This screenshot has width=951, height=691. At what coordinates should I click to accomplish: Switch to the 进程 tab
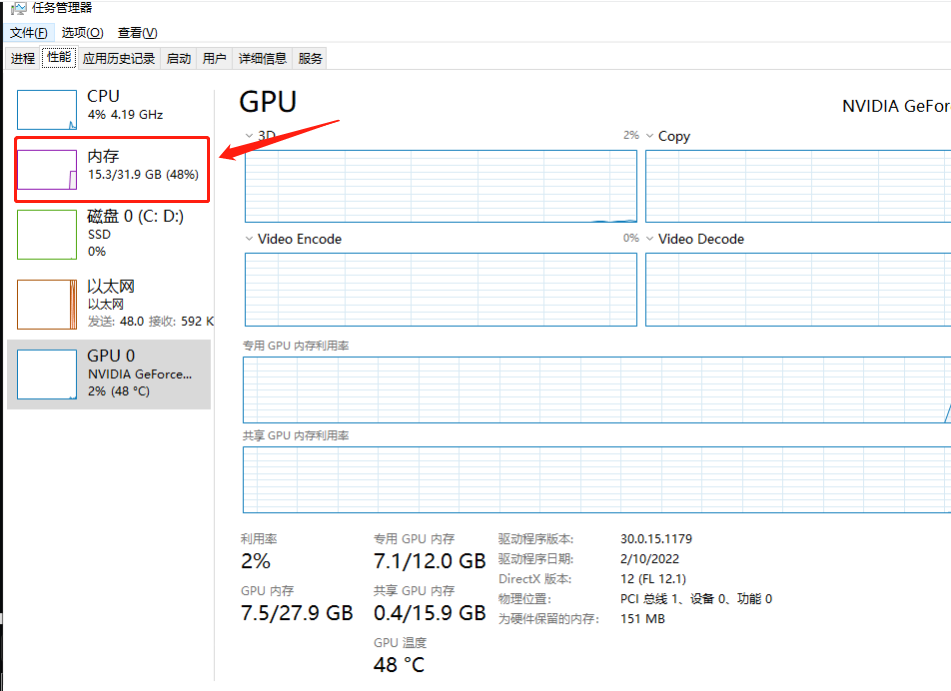[23, 59]
